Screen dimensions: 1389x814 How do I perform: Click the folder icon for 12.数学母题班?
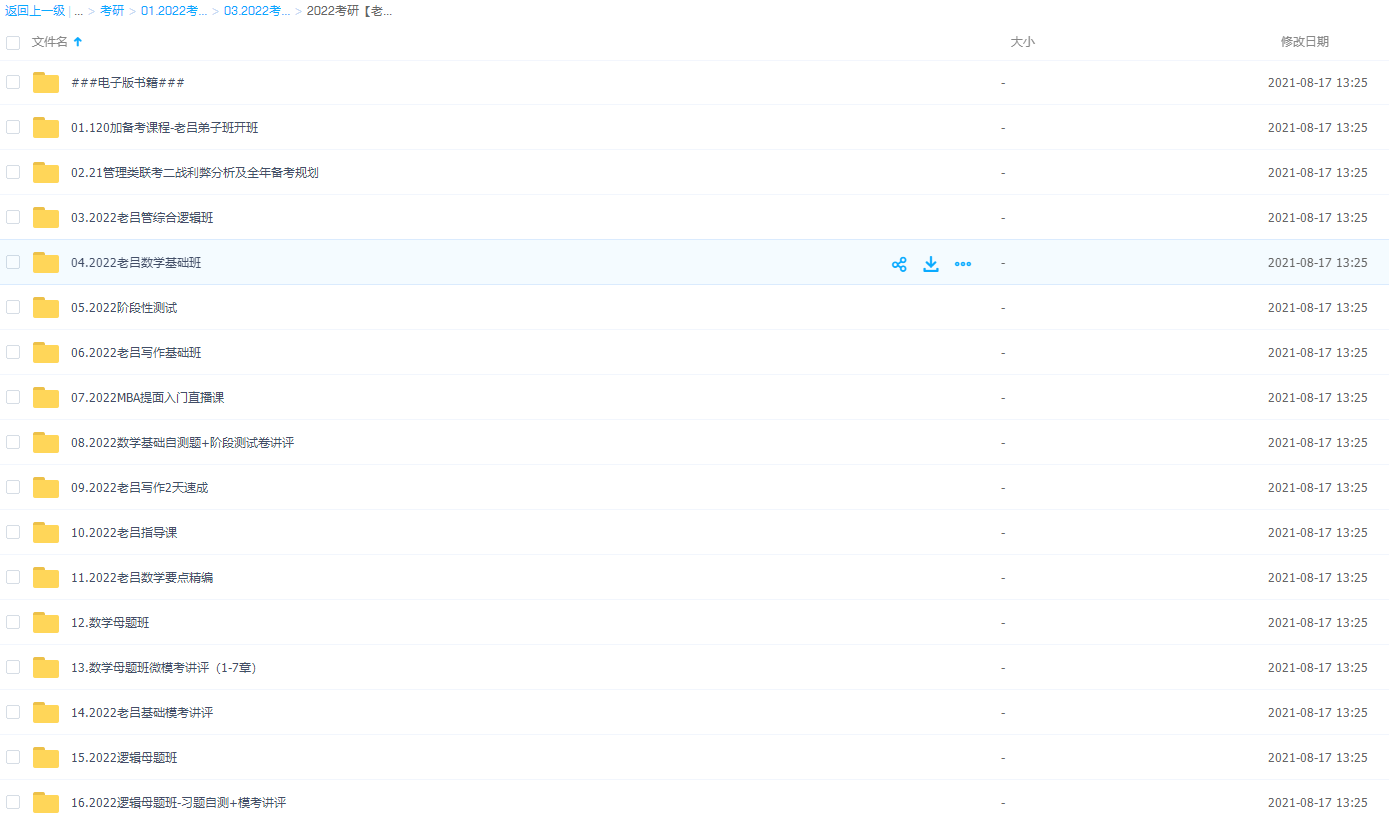pyautogui.click(x=46, y=623)
